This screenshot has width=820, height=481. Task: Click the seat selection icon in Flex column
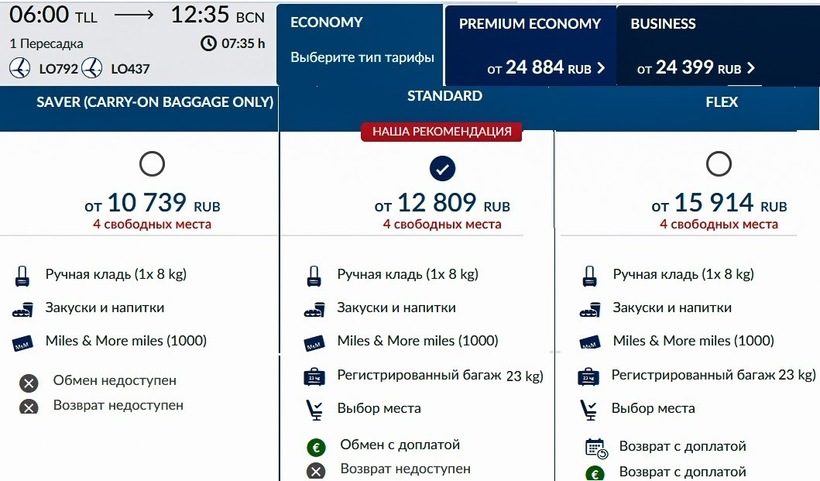click(591, 409)
